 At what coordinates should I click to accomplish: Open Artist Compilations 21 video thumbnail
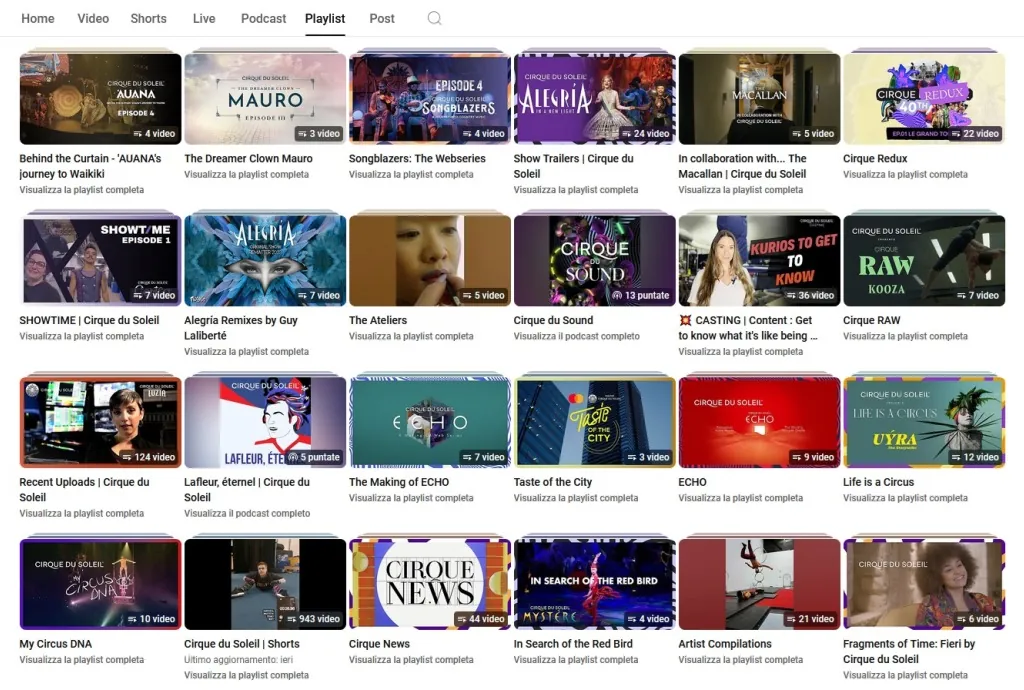point(760,584)
